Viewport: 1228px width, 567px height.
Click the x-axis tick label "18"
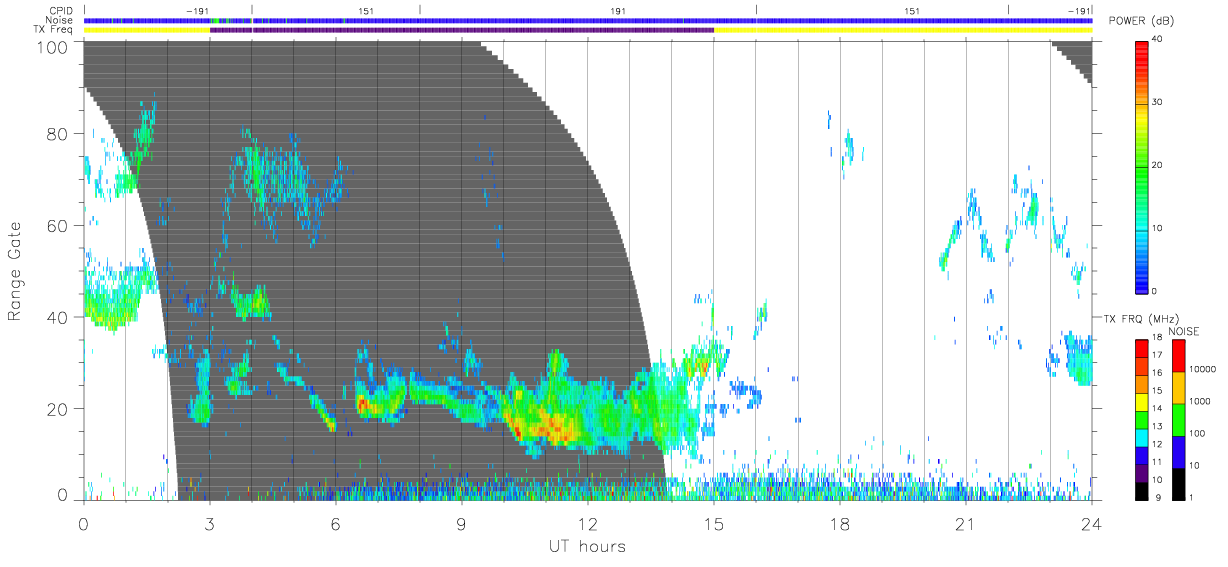click(839, 523)
